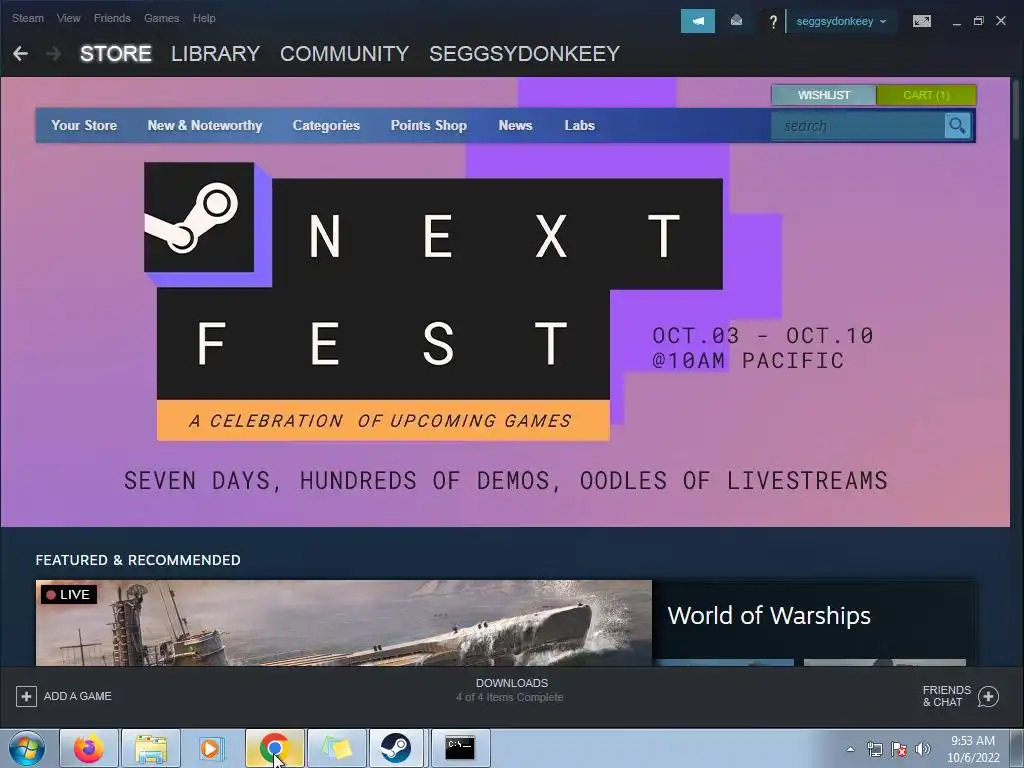The width and height of the screenshot is (1024, 768).
Task: Open the CART (1) button
Action: click(x=926, y=95)
